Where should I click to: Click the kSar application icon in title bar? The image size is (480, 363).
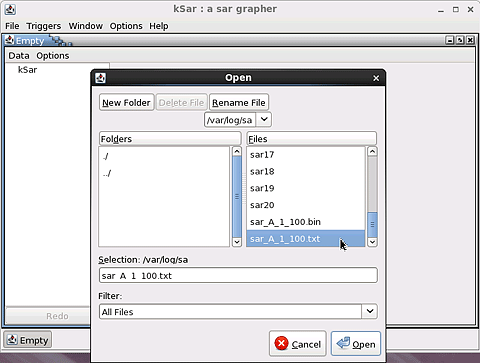pyautogui.click(x=10, y=9)
